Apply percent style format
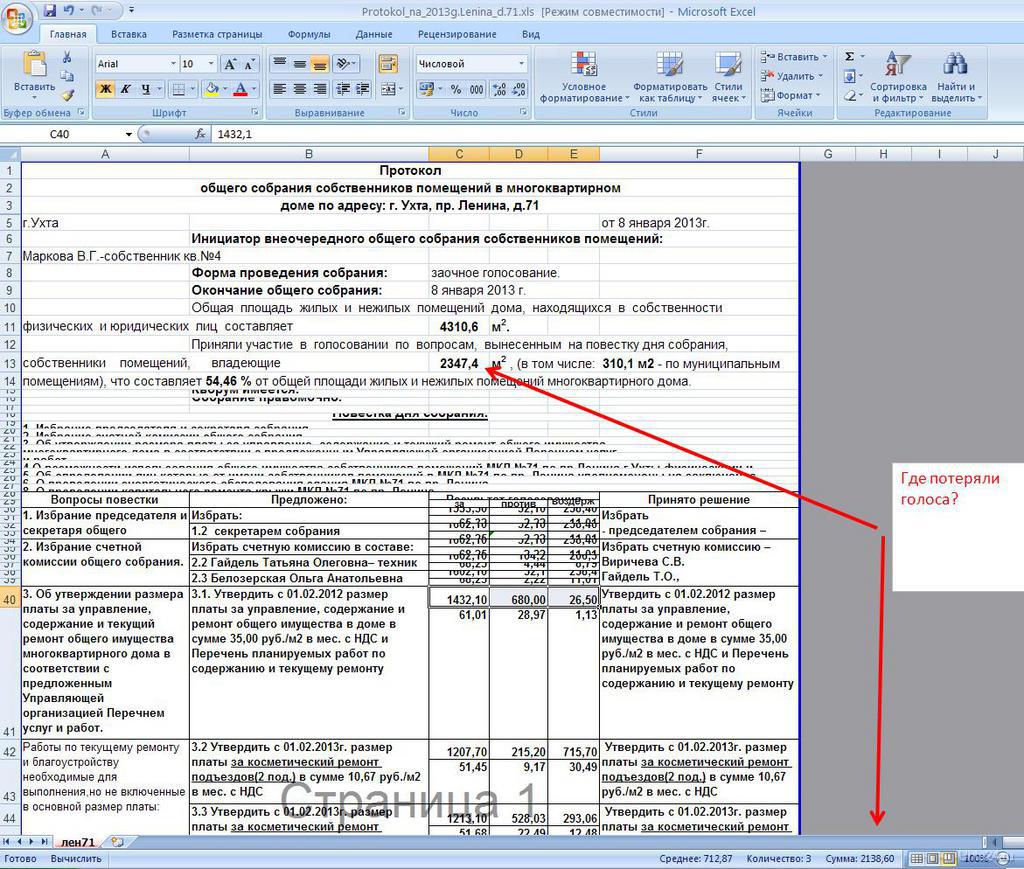The height and width of the screenshot is (869, 1024). point(456,89)
